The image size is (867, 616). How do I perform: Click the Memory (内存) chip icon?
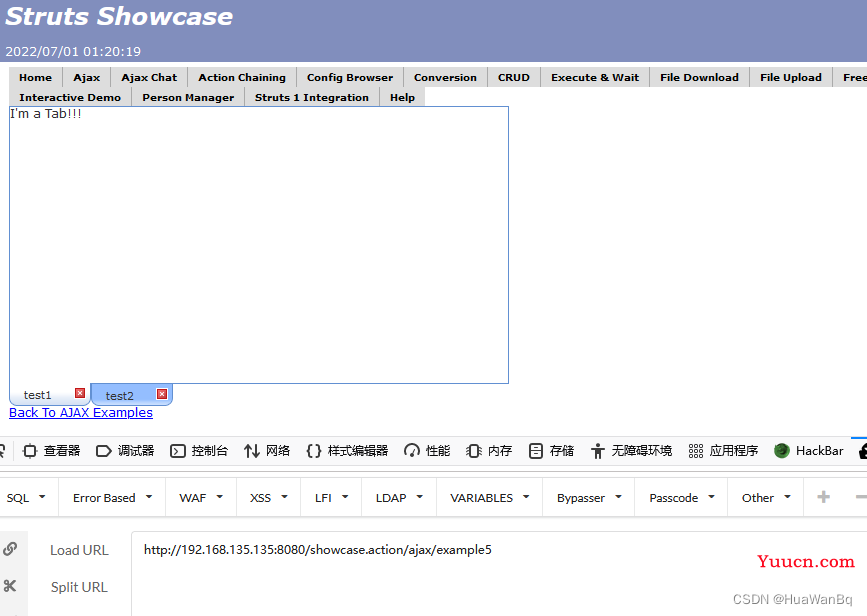[473, 451]
